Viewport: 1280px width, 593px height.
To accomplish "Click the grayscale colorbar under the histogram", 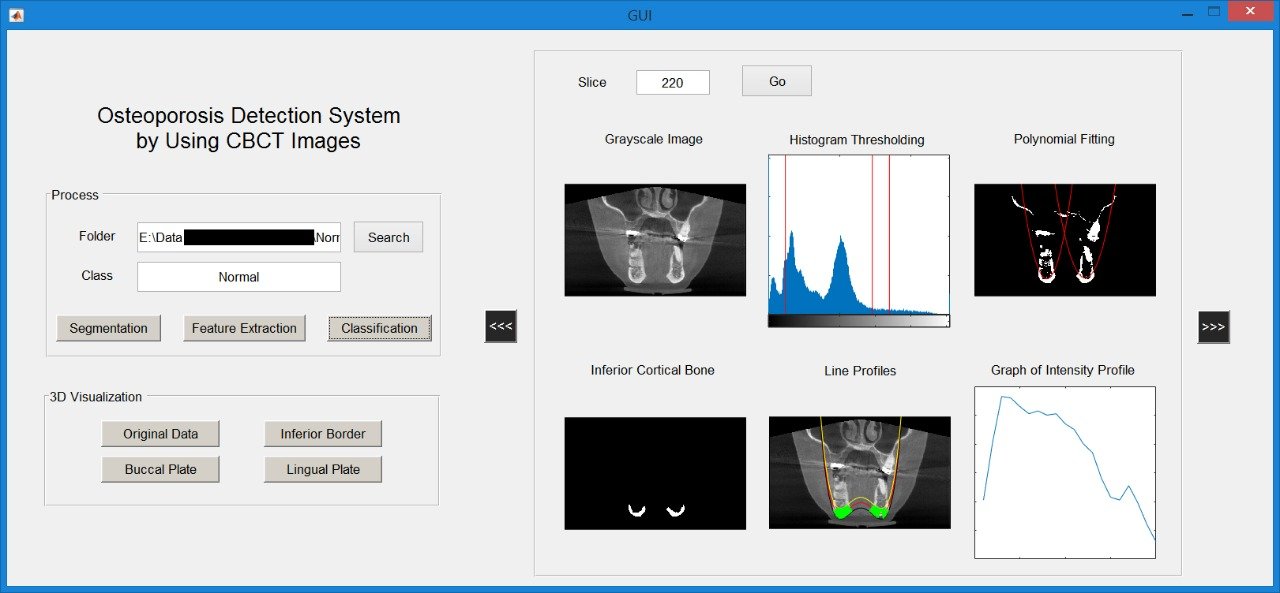I will (858, 321).
